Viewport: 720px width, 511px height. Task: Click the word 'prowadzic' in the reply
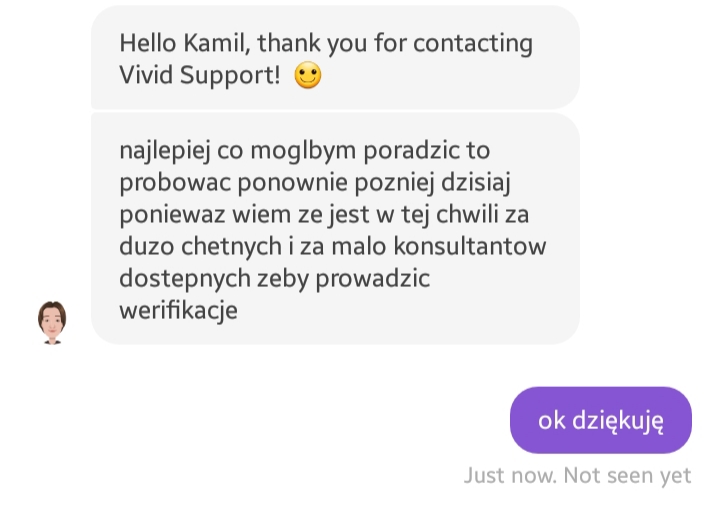point(373,279)
